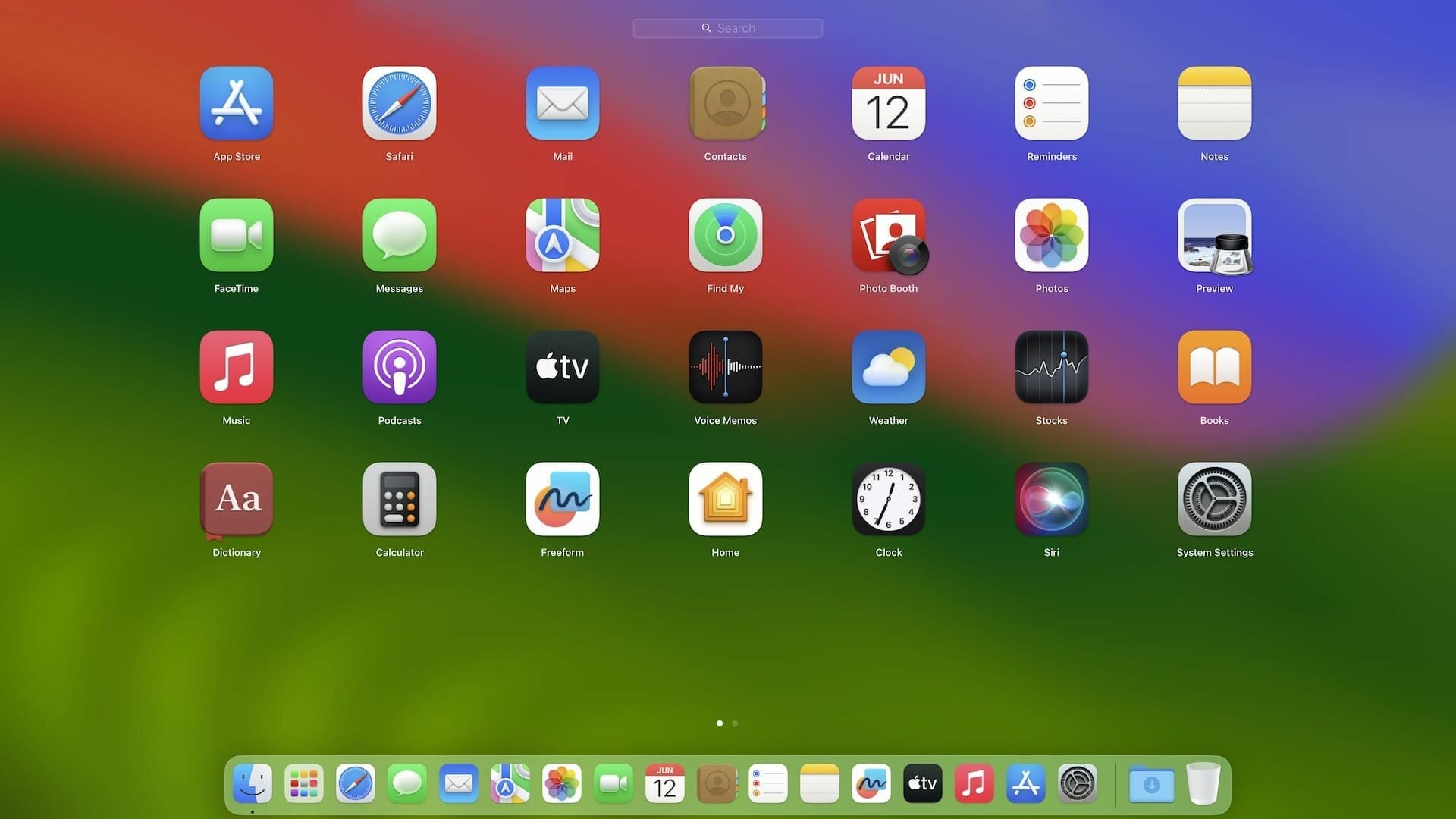
Task: Launch Music from the Dock
Action: coord(974,783)
